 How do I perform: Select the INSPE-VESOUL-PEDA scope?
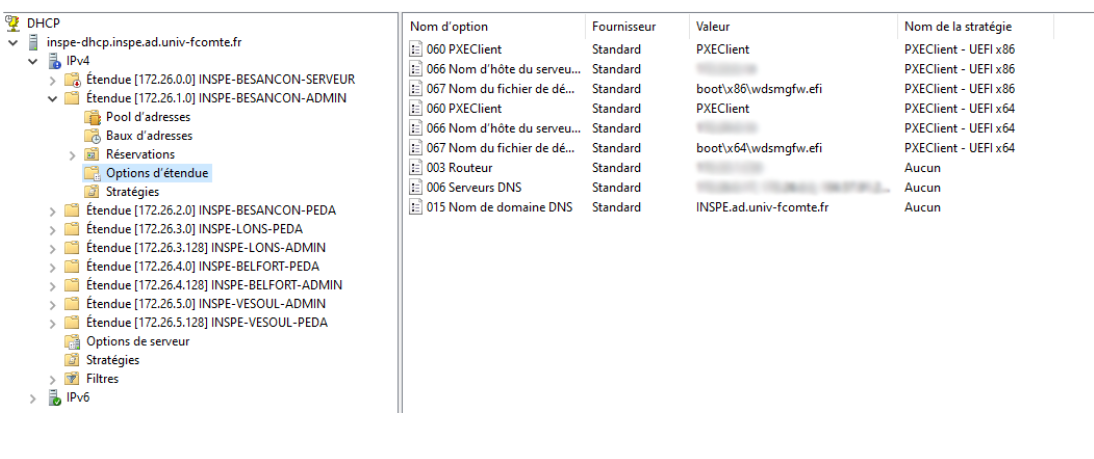[x=207, y=323]
